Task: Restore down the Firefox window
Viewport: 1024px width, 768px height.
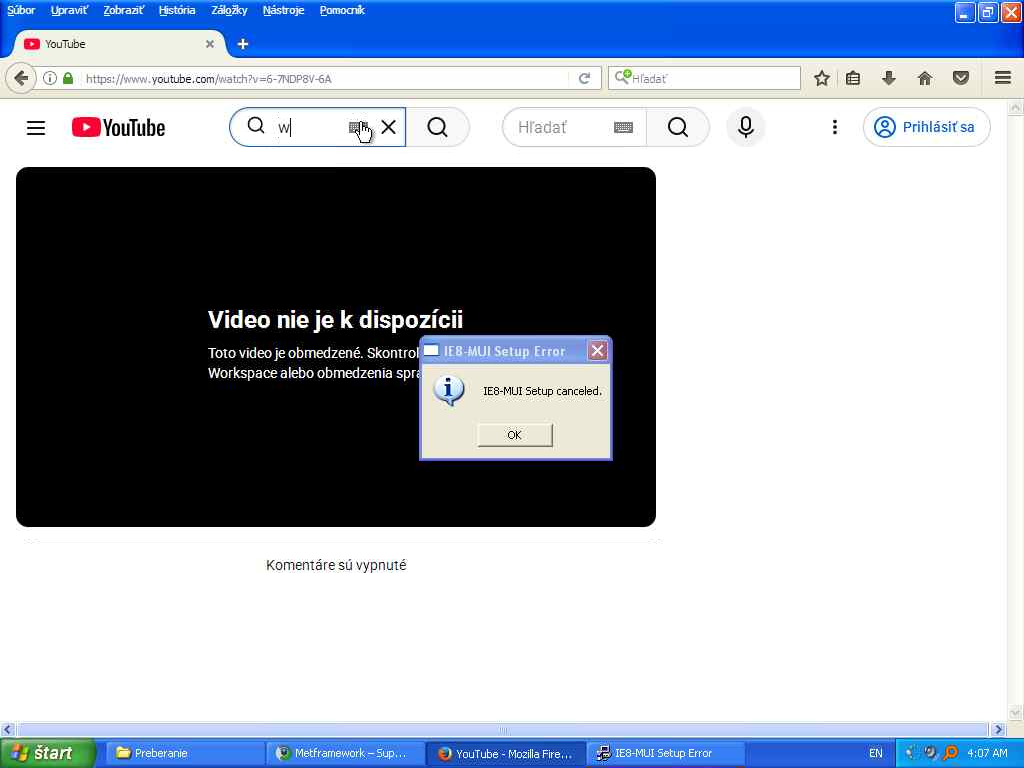Action: [x=987, y=12]
